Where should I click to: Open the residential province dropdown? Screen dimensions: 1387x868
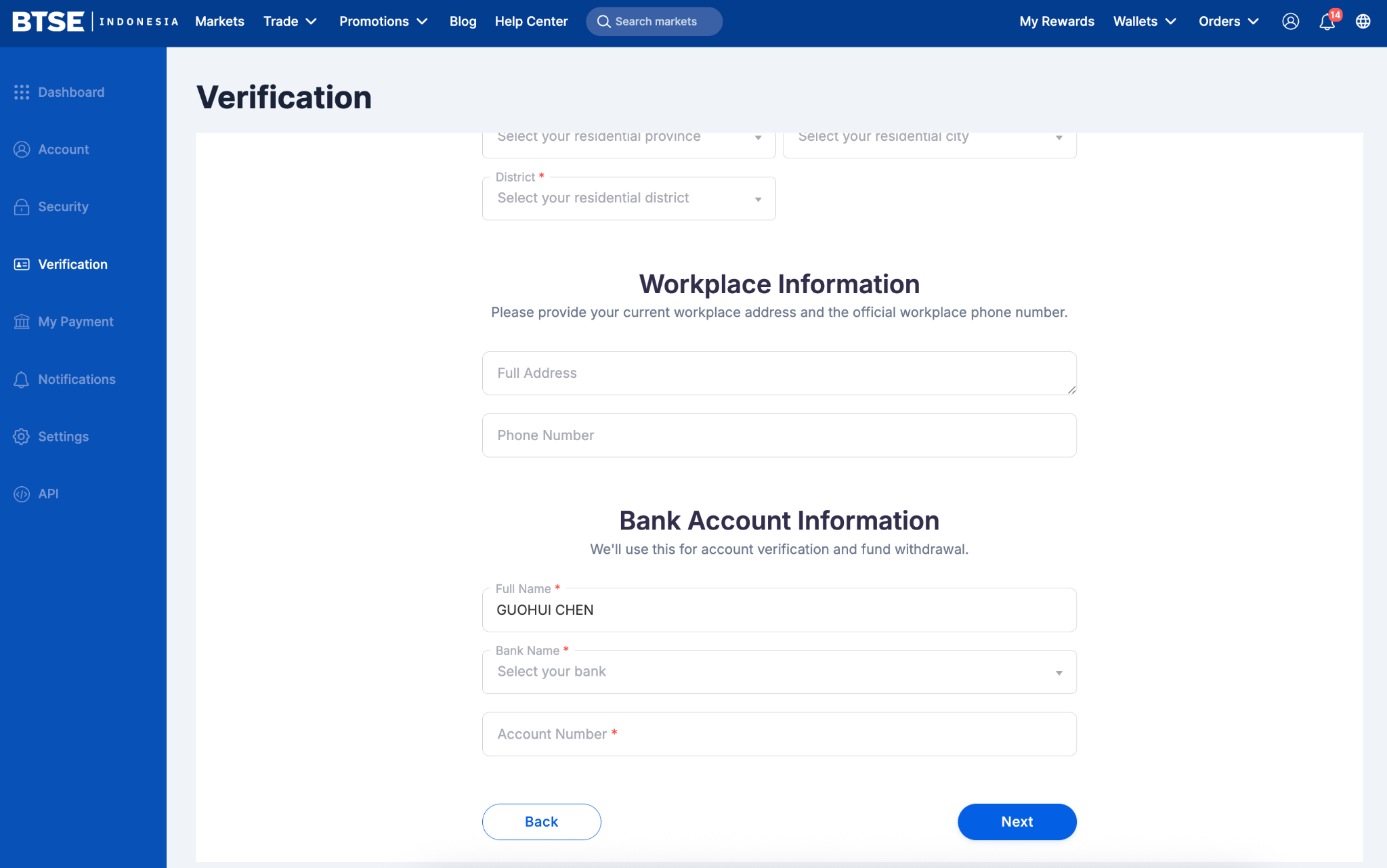(628, 145)
